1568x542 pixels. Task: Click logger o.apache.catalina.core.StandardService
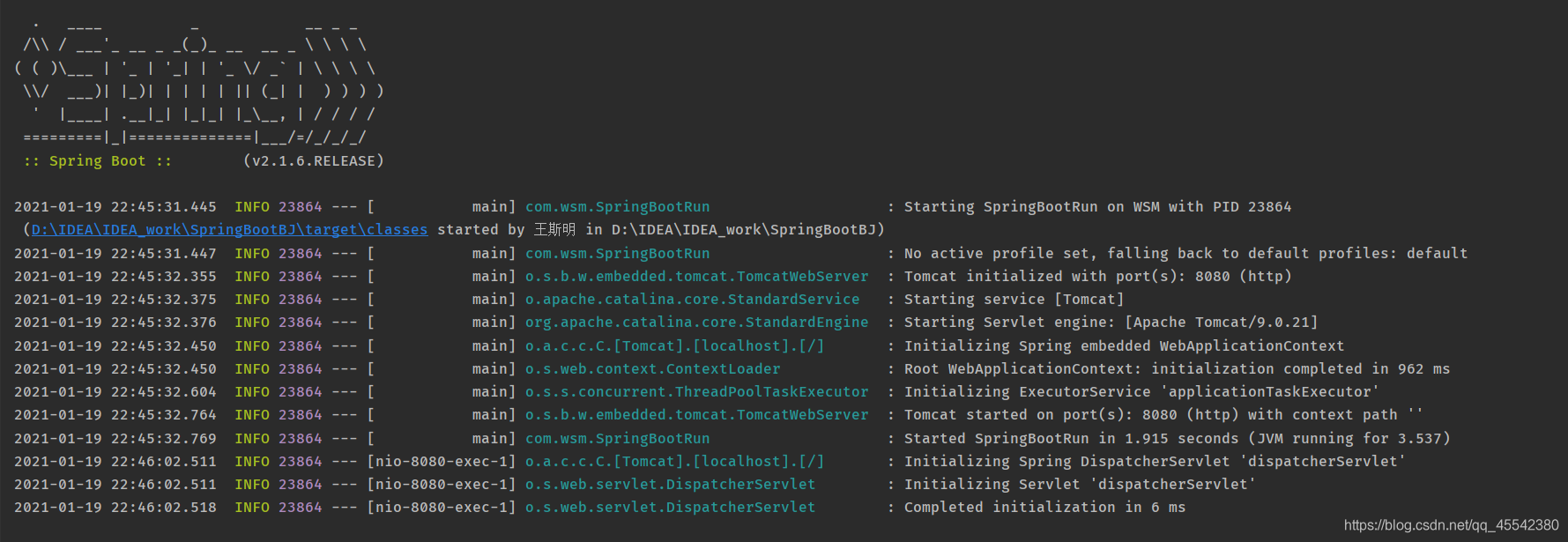click(x=692, y=300)
